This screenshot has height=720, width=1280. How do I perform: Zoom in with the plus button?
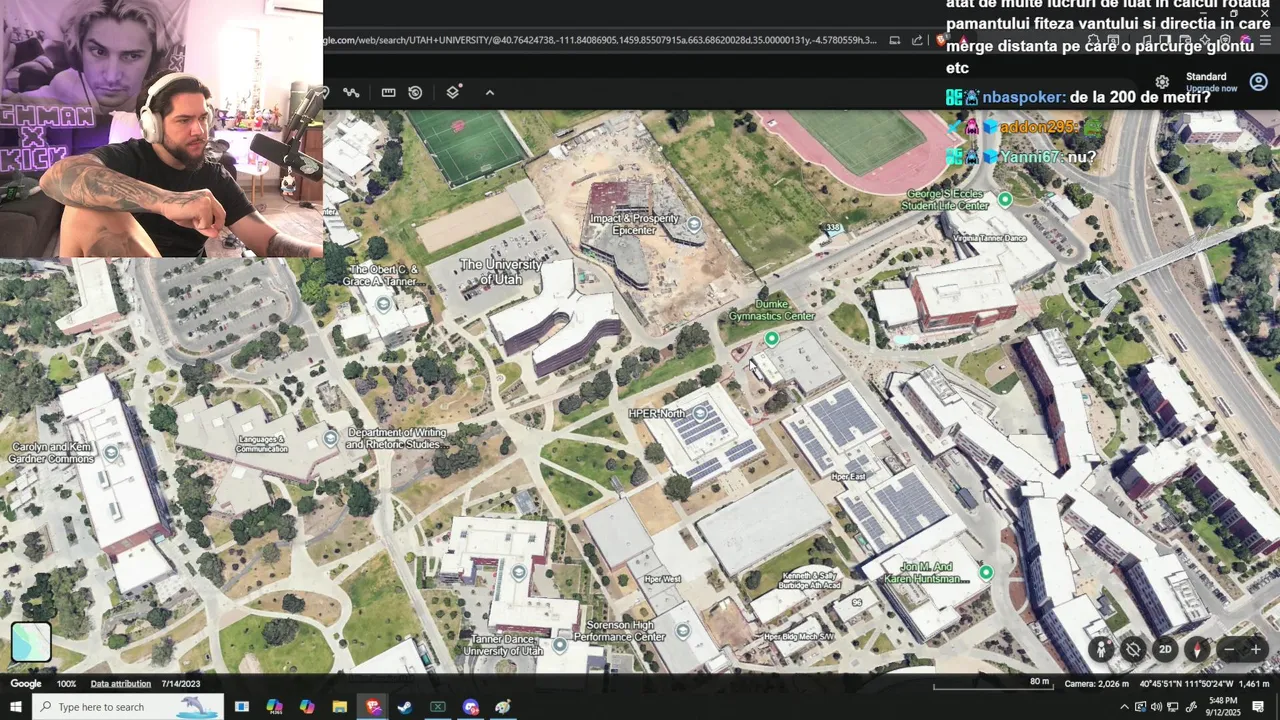(1256, 649)
